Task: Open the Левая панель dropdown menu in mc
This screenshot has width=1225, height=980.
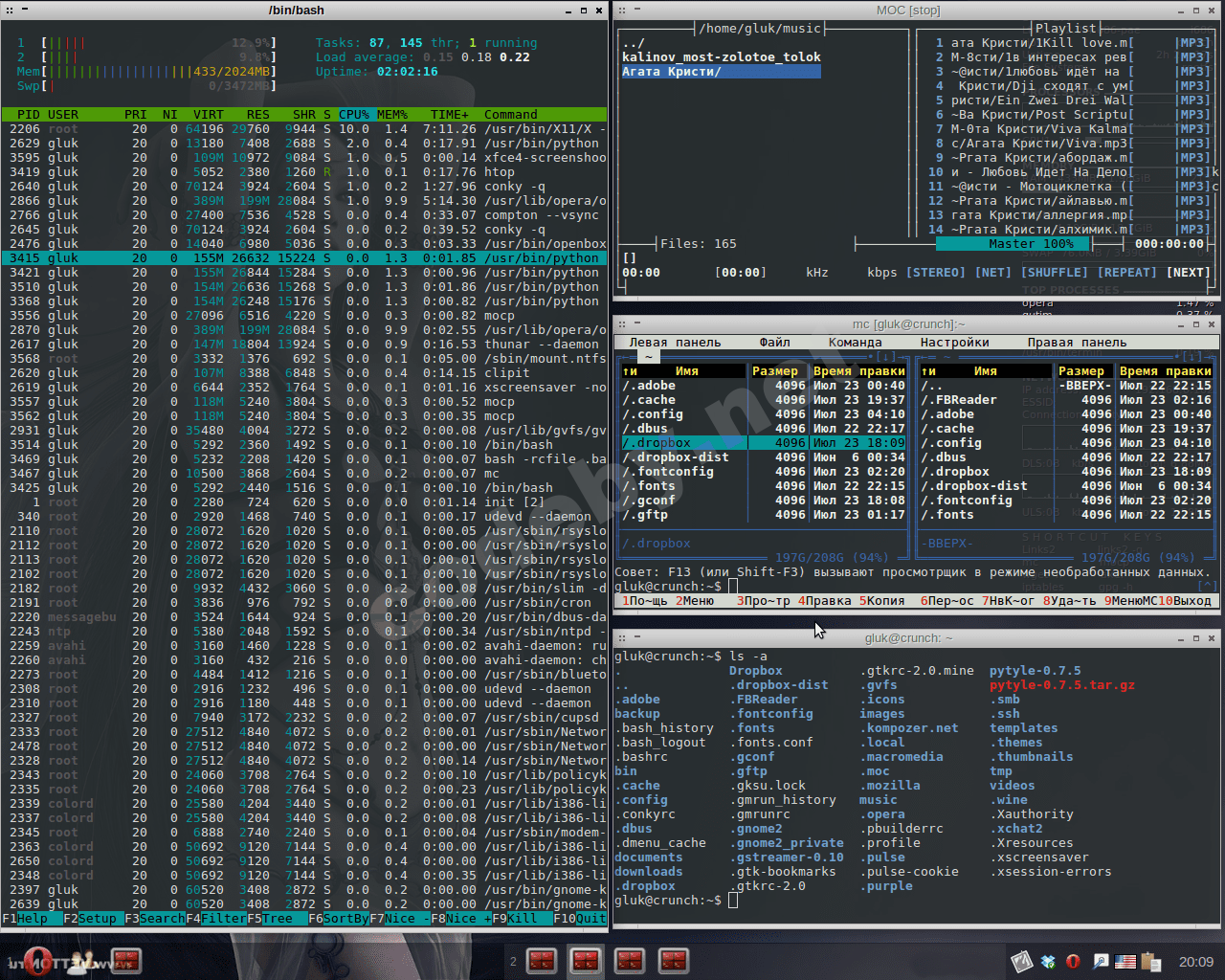Action: click(675, 343)
